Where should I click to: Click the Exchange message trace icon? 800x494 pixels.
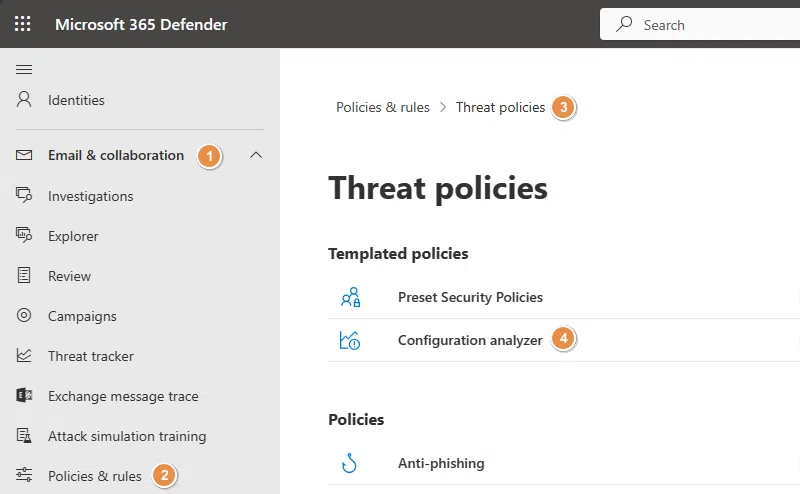coord(24,395)
